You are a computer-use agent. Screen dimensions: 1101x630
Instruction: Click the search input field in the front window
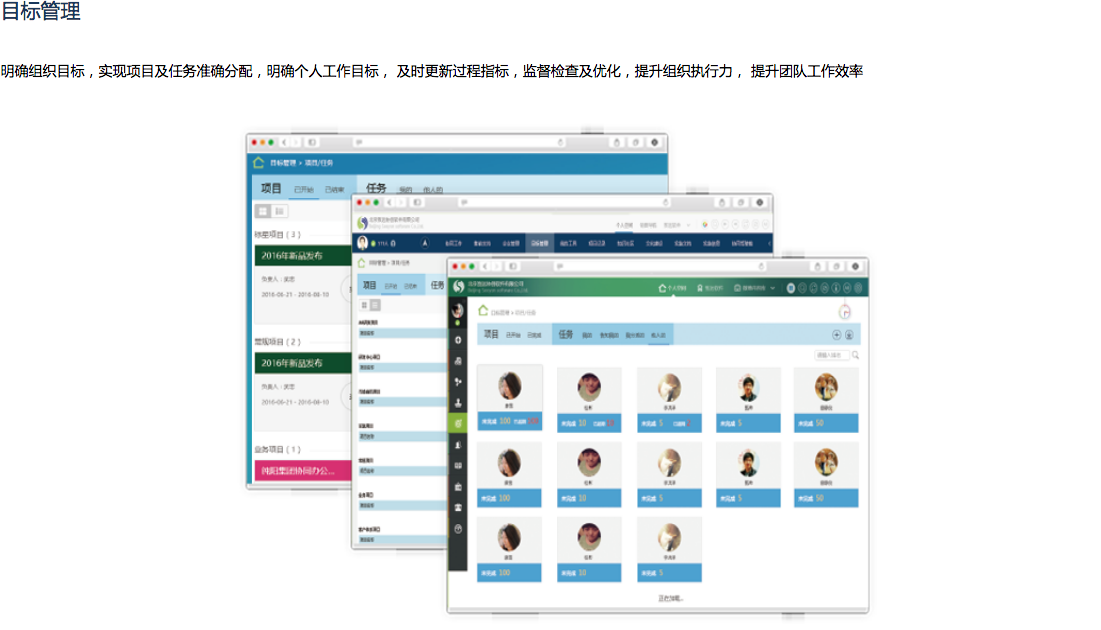click(831, 355)
